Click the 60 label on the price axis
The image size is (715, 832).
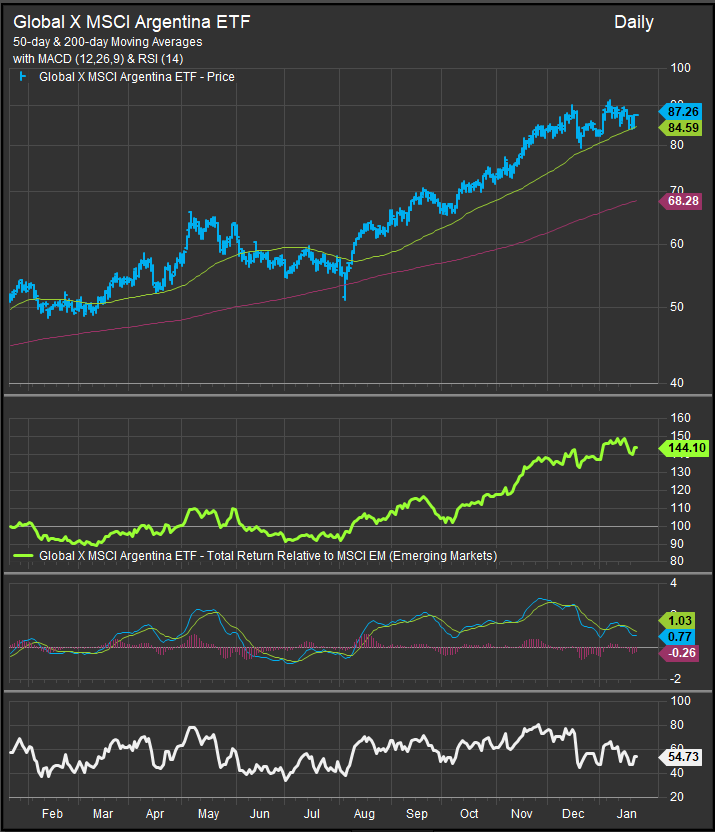[677, 244]
